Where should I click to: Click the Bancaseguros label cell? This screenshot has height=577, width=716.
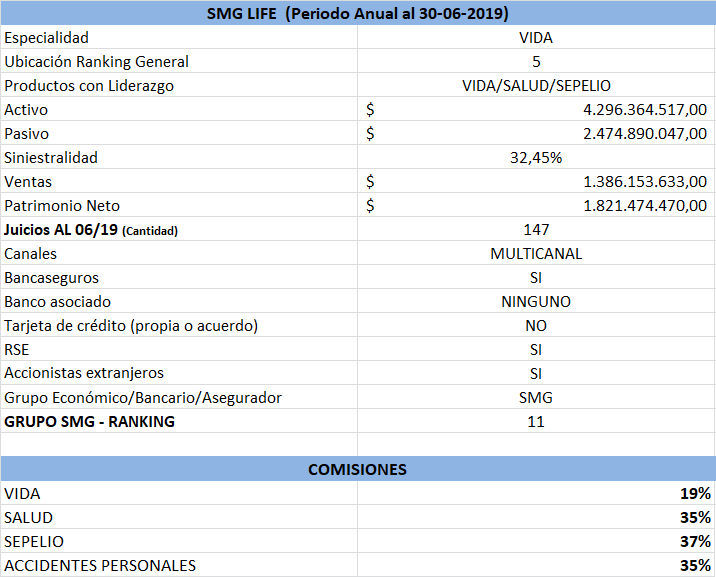(179, 278)
